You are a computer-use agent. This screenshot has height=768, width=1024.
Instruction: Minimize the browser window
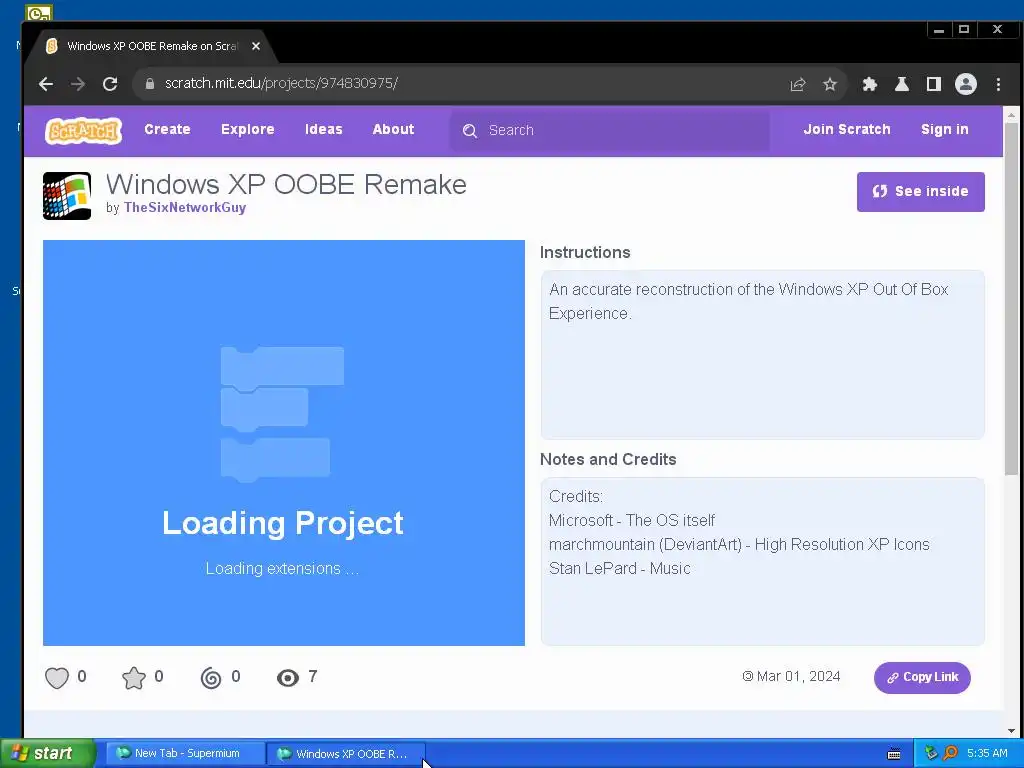pyautogui.click(x=939, y=30)
